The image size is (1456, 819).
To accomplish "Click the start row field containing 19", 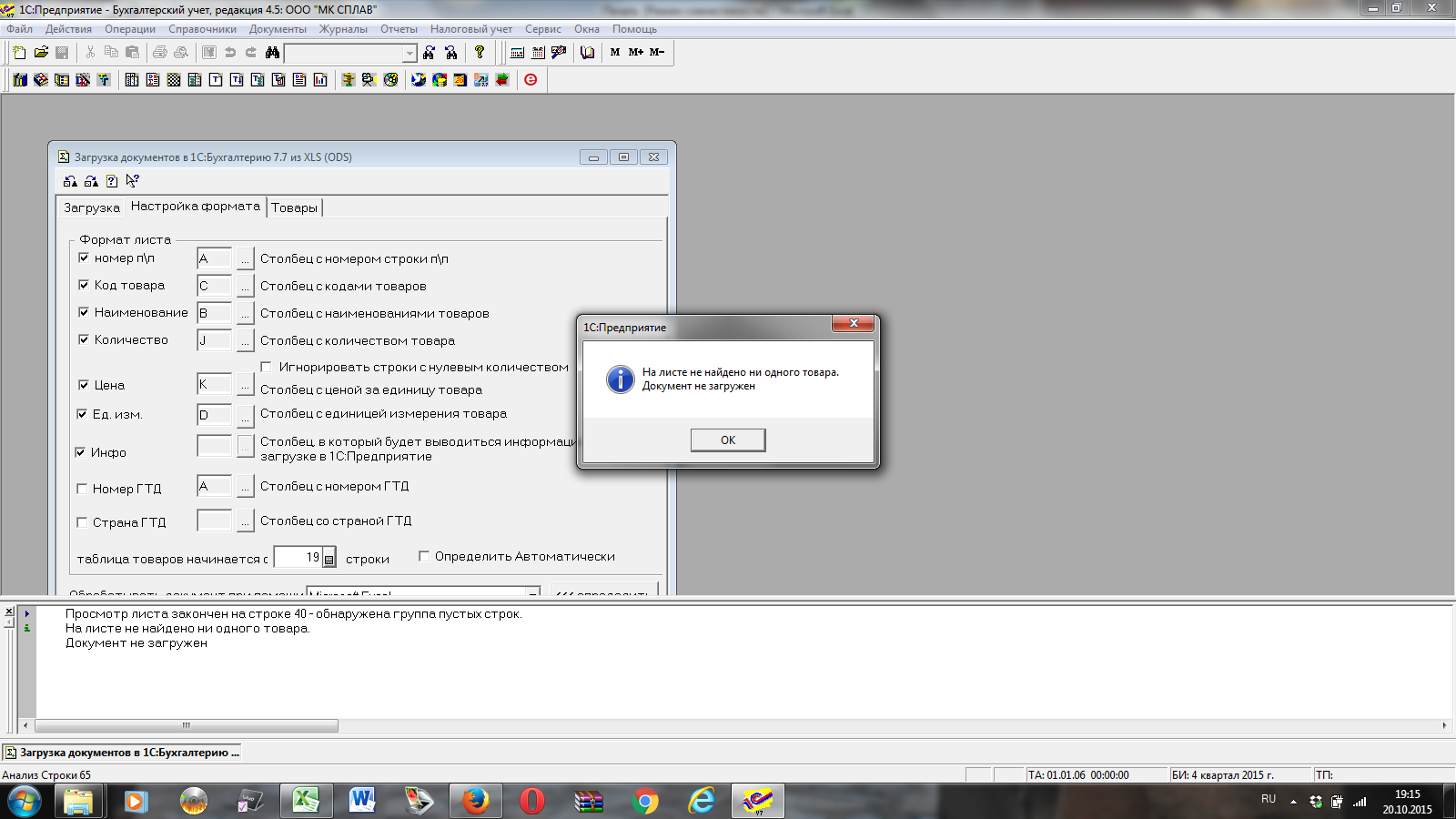I will [x=298, y=558].
